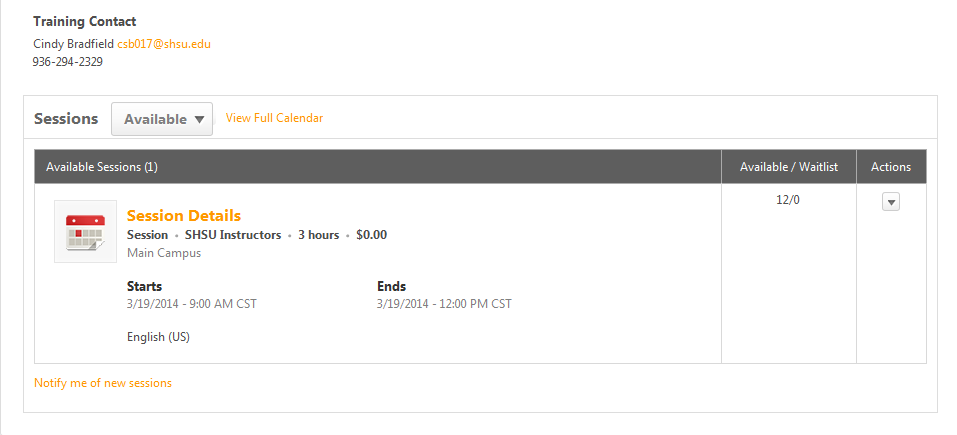This screenshot has height=435, width=957.
Task: Click the Main Campus location text
Action: (164, 253)
